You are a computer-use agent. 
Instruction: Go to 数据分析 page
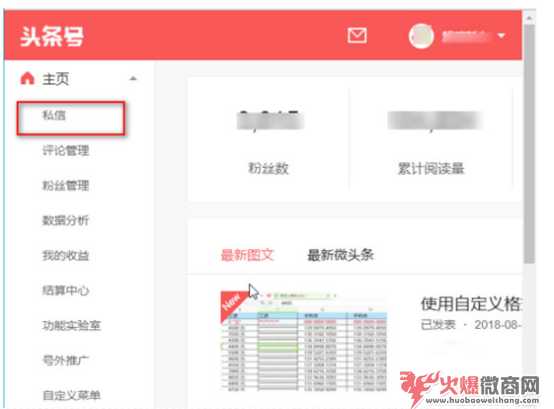[x=66, y=220]
